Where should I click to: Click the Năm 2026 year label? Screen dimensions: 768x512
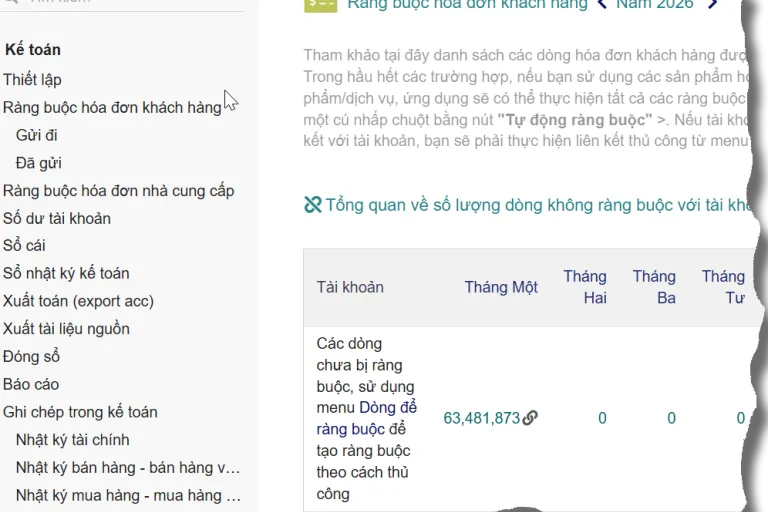[655, 4]
